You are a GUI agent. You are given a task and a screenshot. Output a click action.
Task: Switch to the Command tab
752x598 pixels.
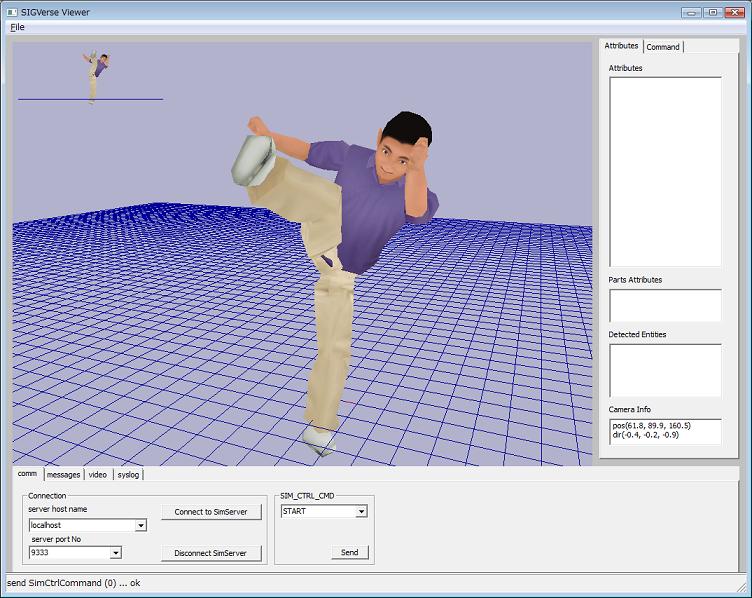click(x=663, y=47)
